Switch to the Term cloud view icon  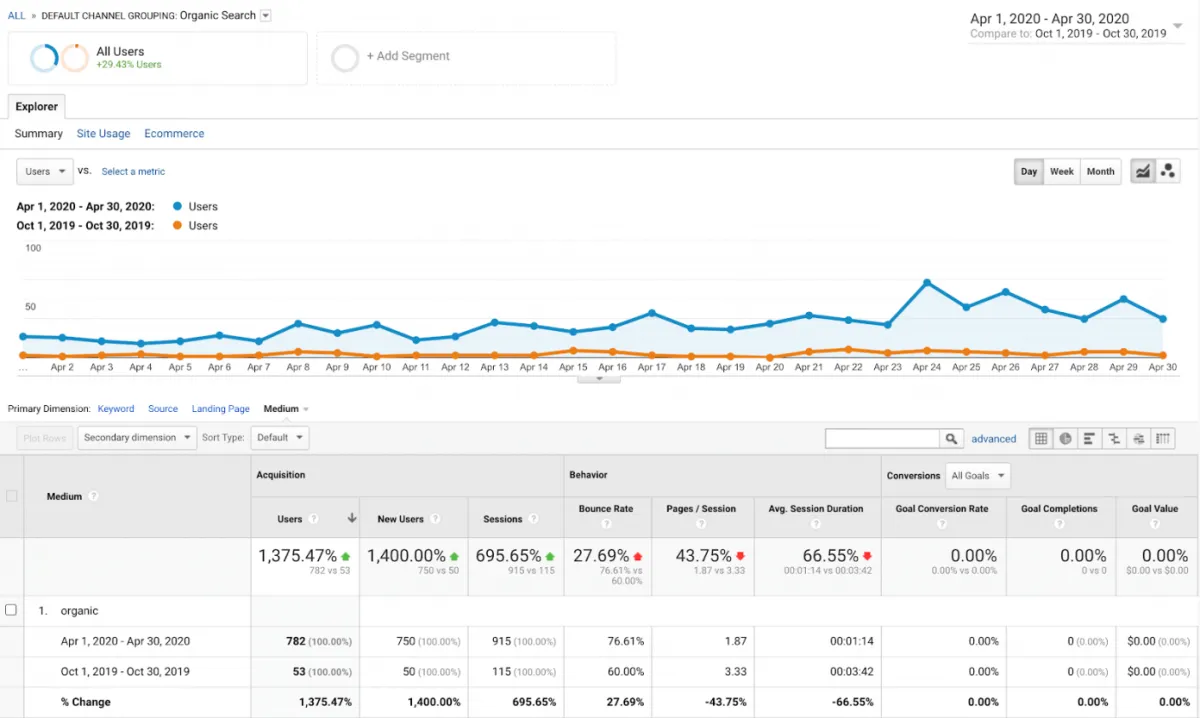1138,438
